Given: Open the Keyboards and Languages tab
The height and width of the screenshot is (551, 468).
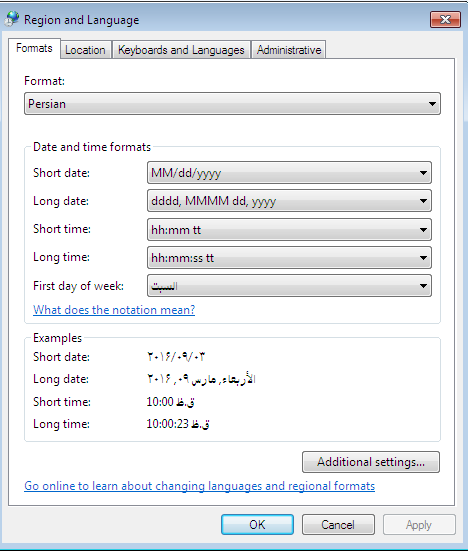Looking at the screenshot, I should (x=181, y=50).
